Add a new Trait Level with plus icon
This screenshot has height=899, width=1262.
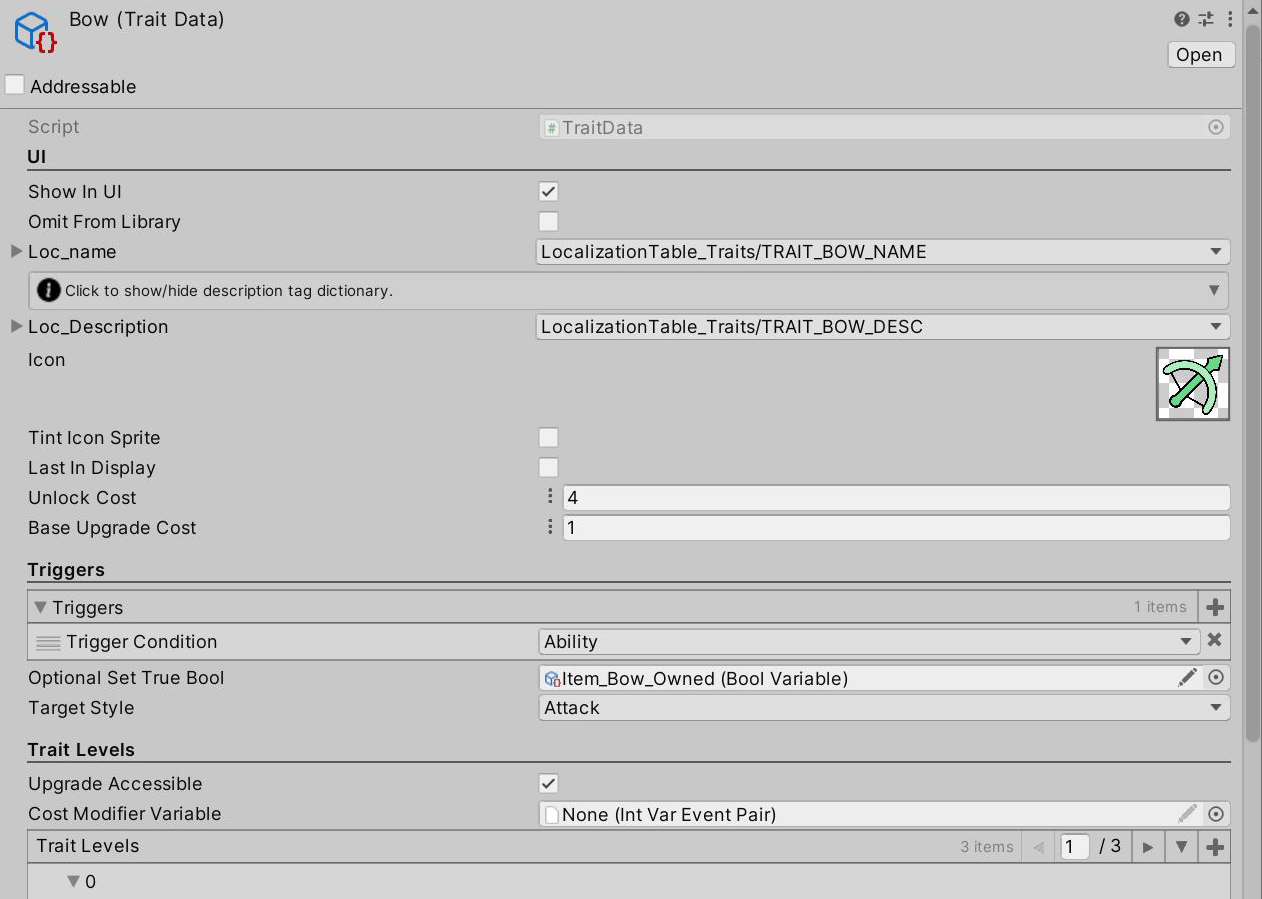(1215, 847)
